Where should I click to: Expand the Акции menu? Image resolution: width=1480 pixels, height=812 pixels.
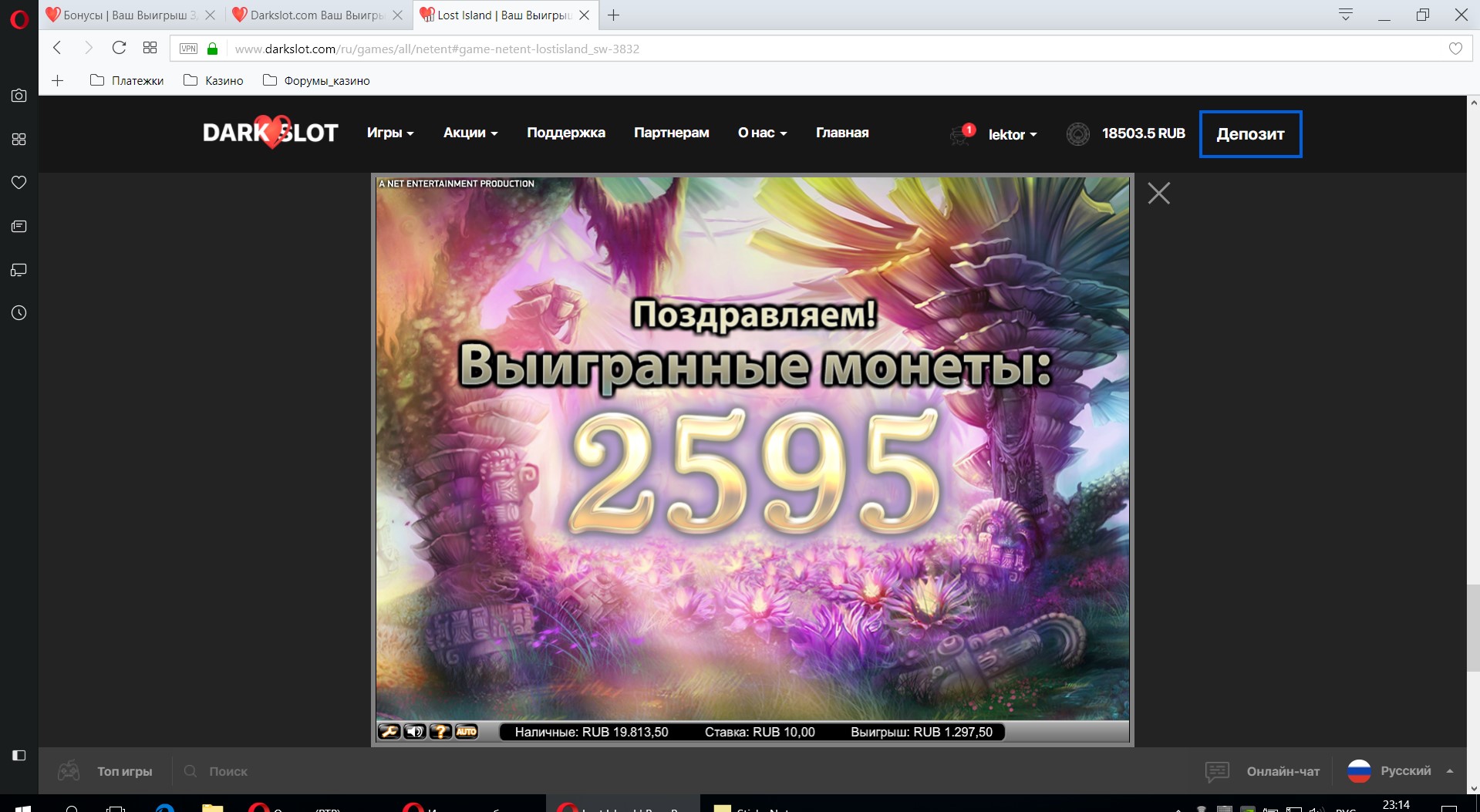point(470,133)
